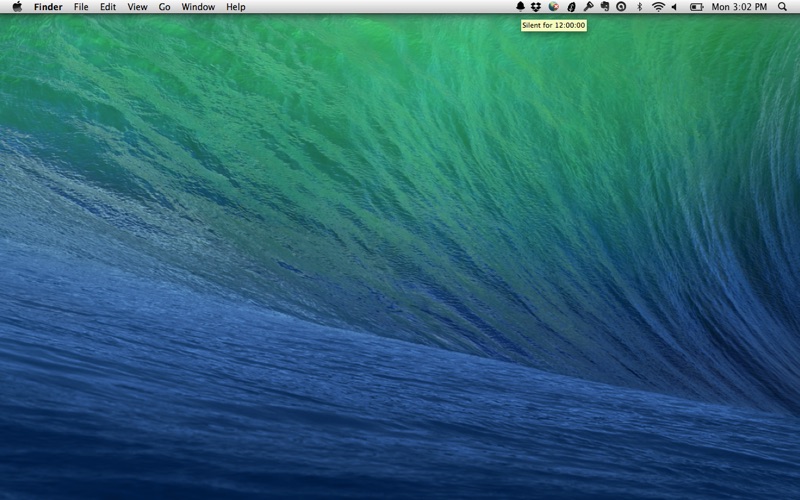The width and height of the screenshot is (800, 500).
Task: Open the Dropbox menu bar icon
Action: 536,7
